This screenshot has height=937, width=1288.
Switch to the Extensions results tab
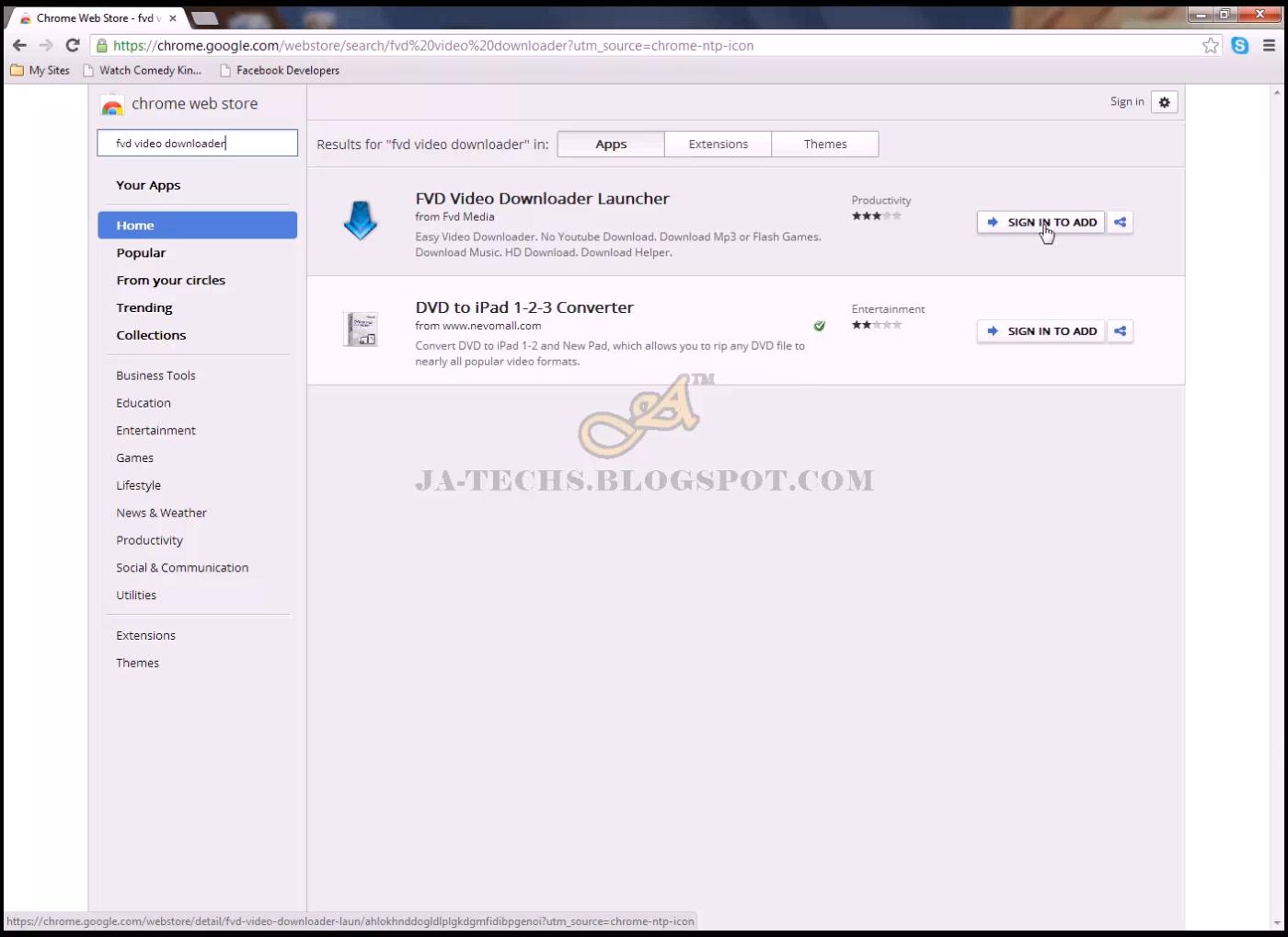[718, 144]
